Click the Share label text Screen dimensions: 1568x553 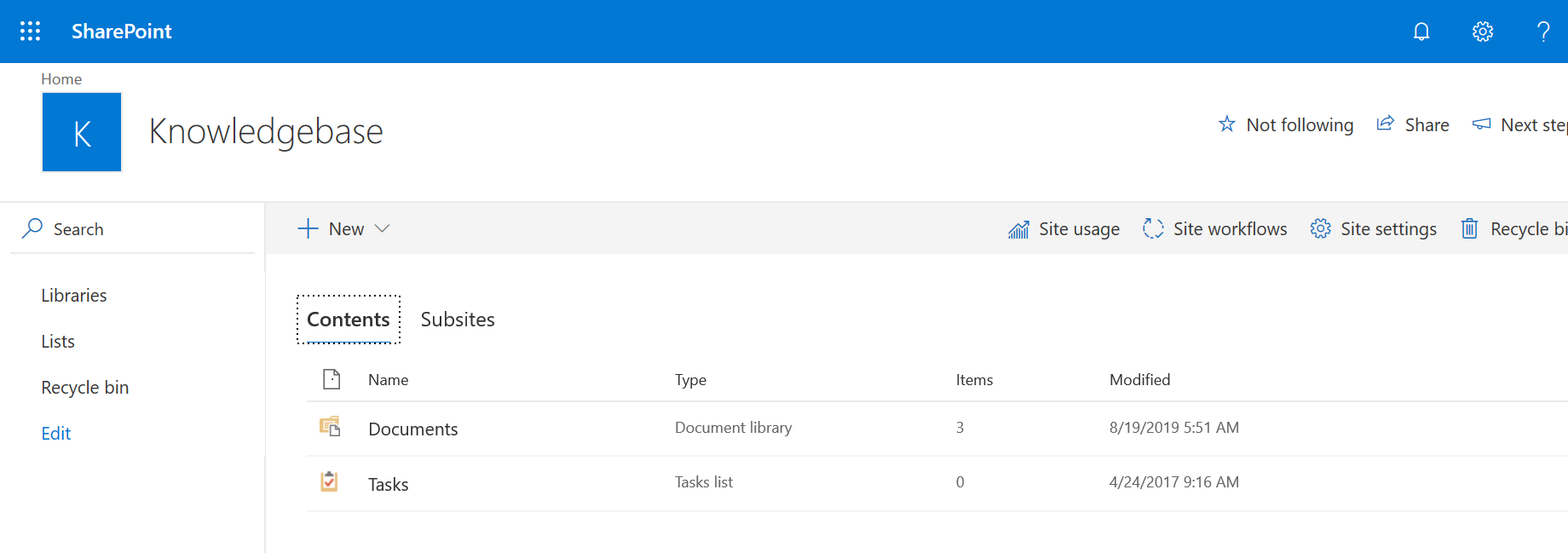[1427, 125]
